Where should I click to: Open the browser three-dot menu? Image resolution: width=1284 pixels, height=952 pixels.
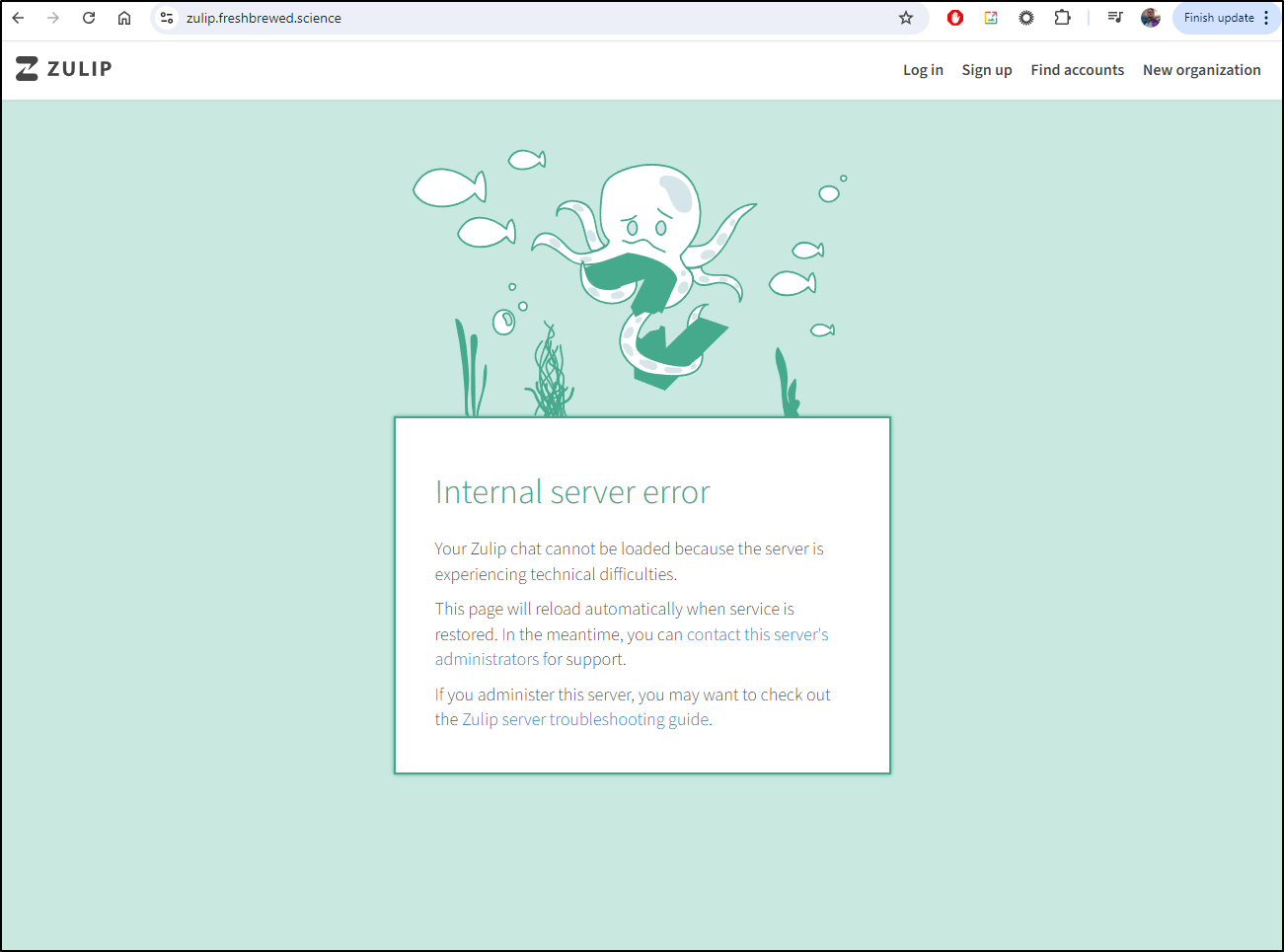pos(1266,18)
